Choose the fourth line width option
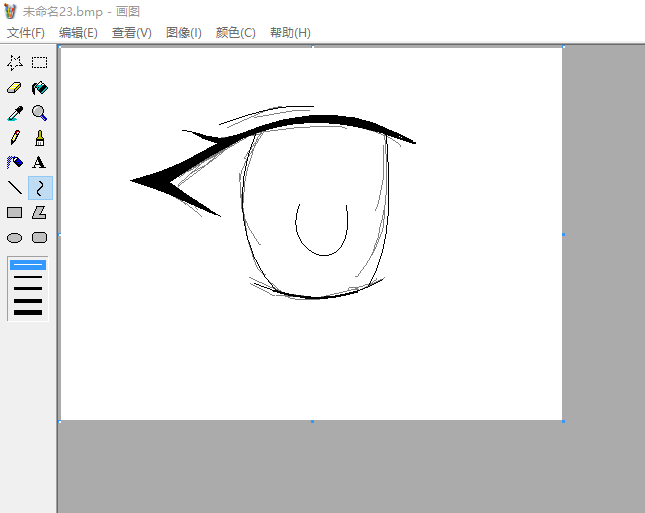Screen dimensions: 645x513 tap(28, 301)
